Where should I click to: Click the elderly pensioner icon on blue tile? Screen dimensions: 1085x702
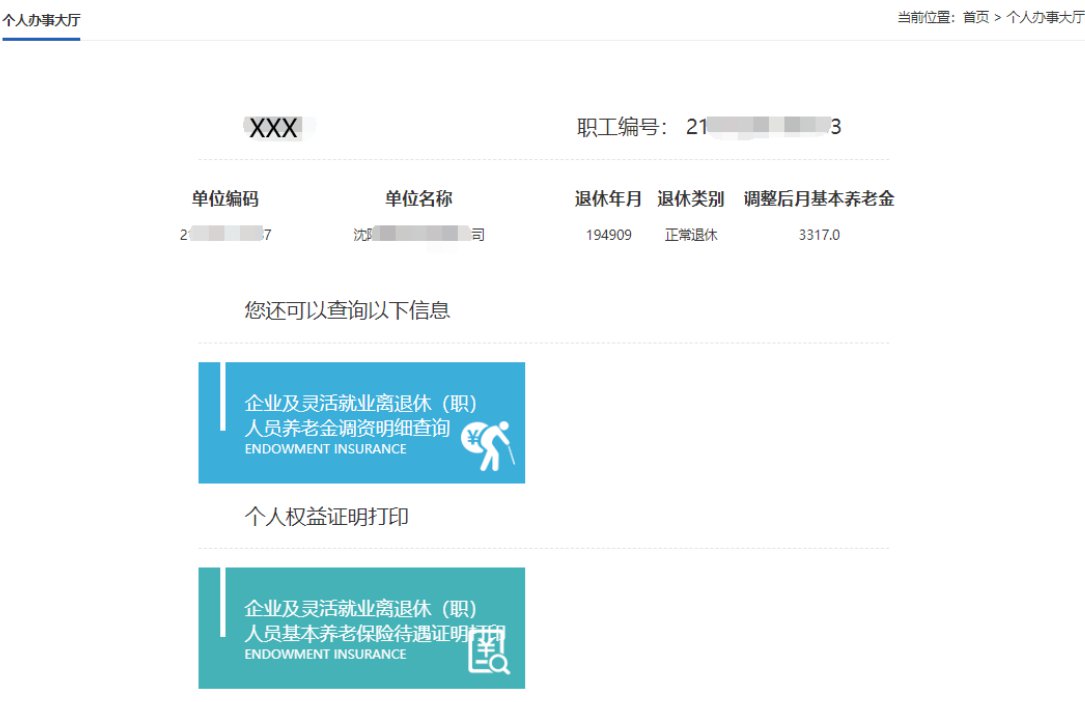[492, 445]
